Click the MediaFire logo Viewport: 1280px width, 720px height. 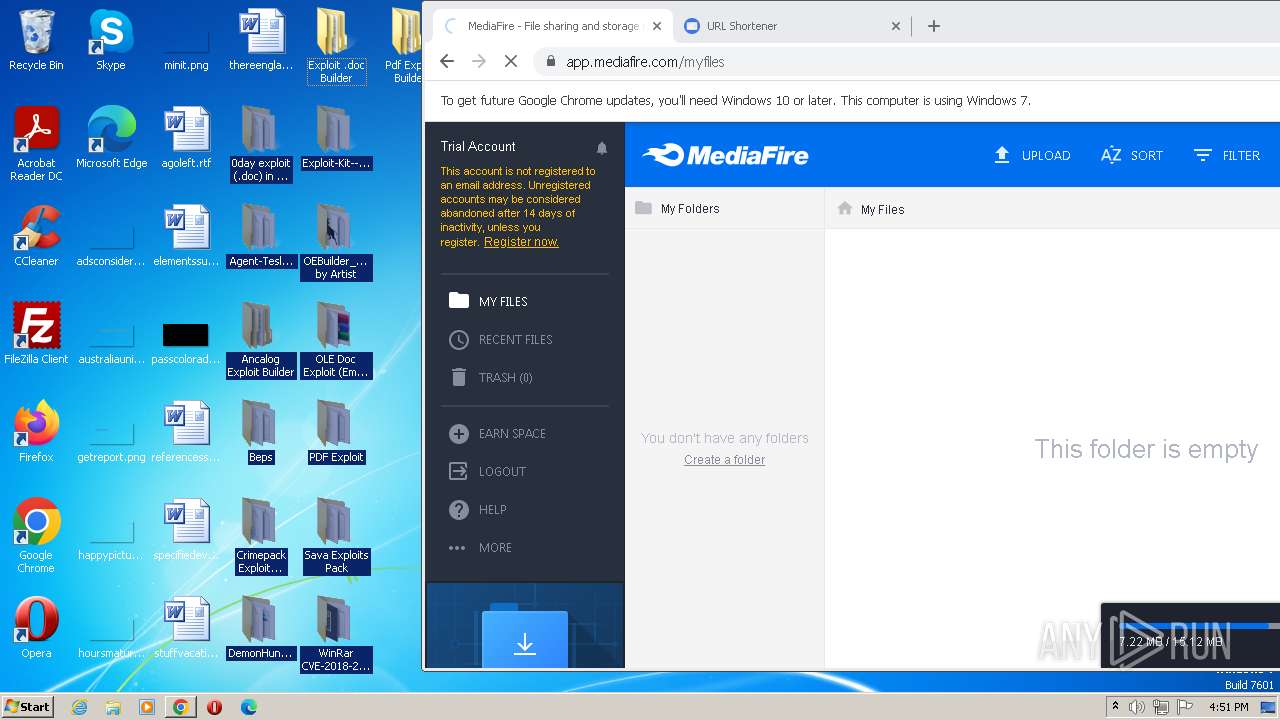click(725, 155)
